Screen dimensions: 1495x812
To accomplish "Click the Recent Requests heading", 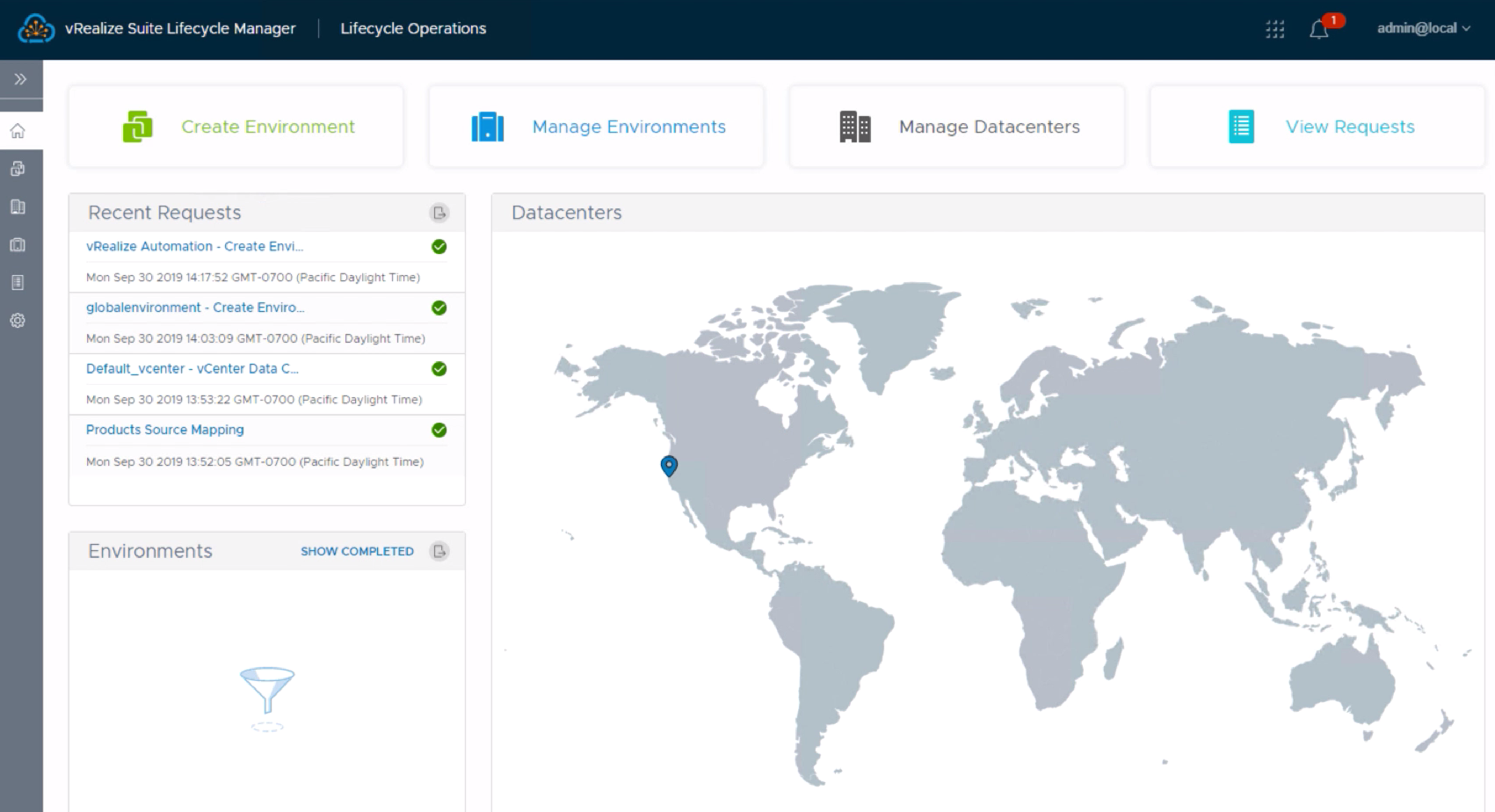I will 164,213.
